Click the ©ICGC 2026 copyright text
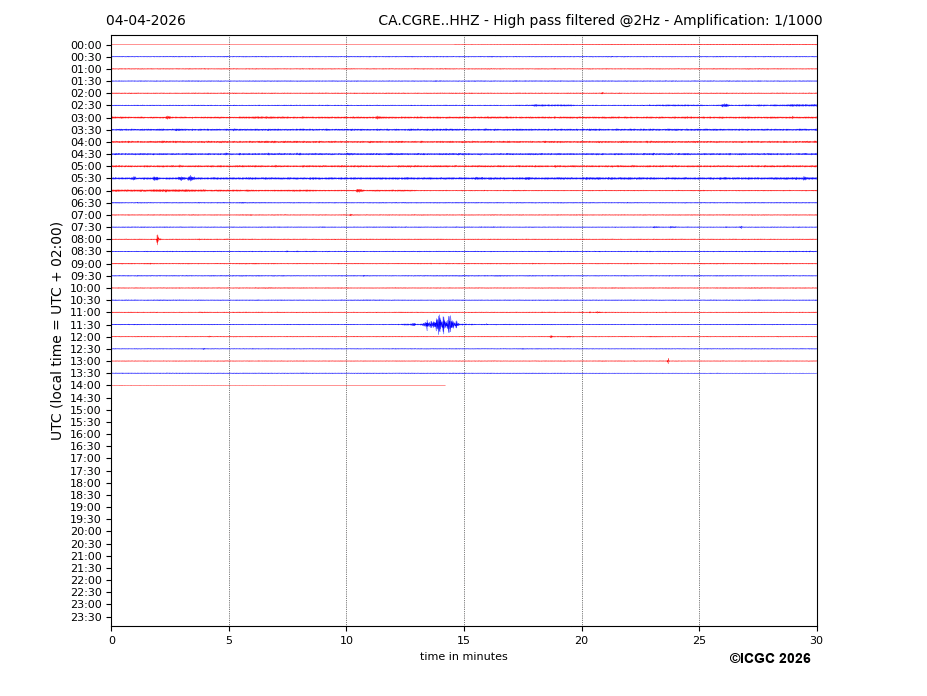The width and height of the screenshot is (927, 696). (x=769, y=659)
